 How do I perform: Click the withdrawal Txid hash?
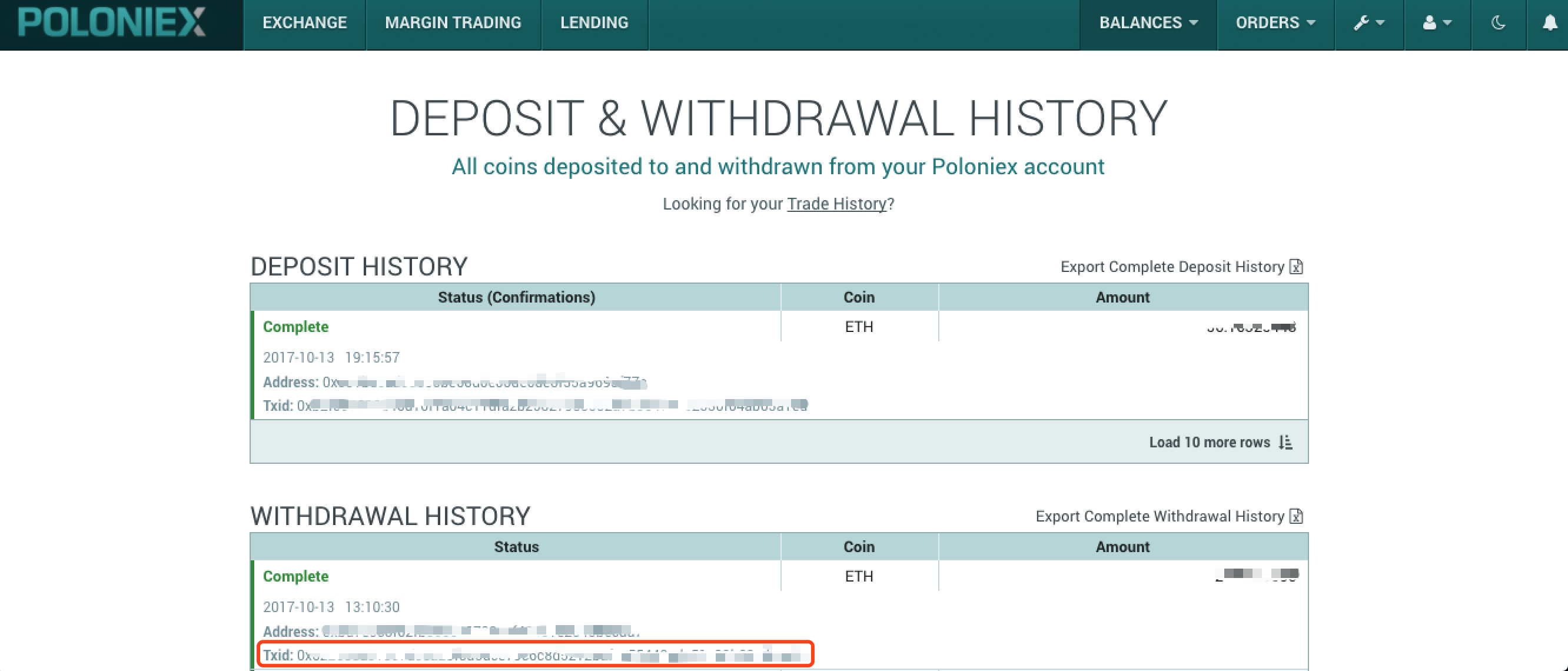[550, 655]
